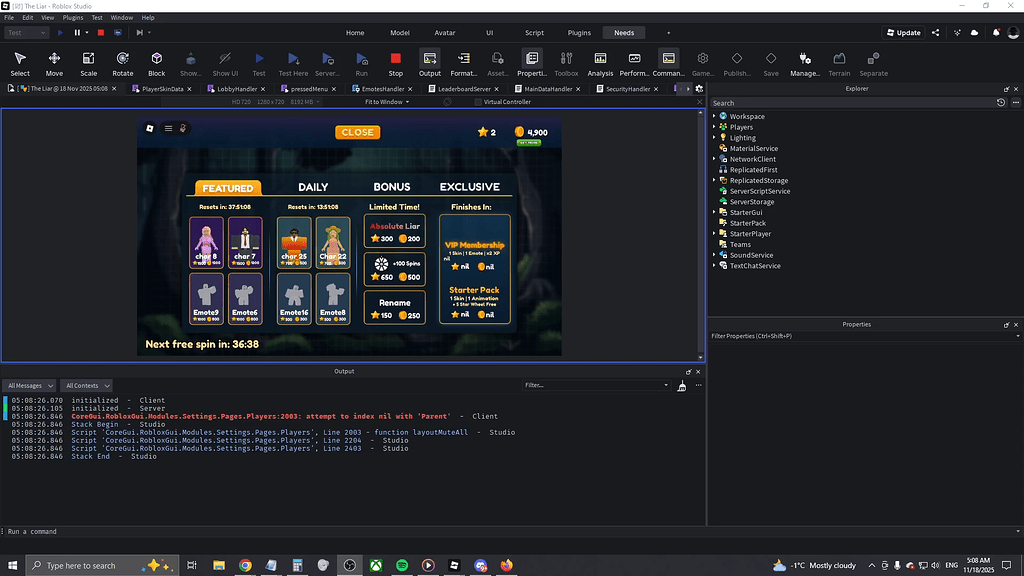The width and height of the screenshot is (1024, 576).
Task: Stop the running playtest
Action: coord(395,63)
